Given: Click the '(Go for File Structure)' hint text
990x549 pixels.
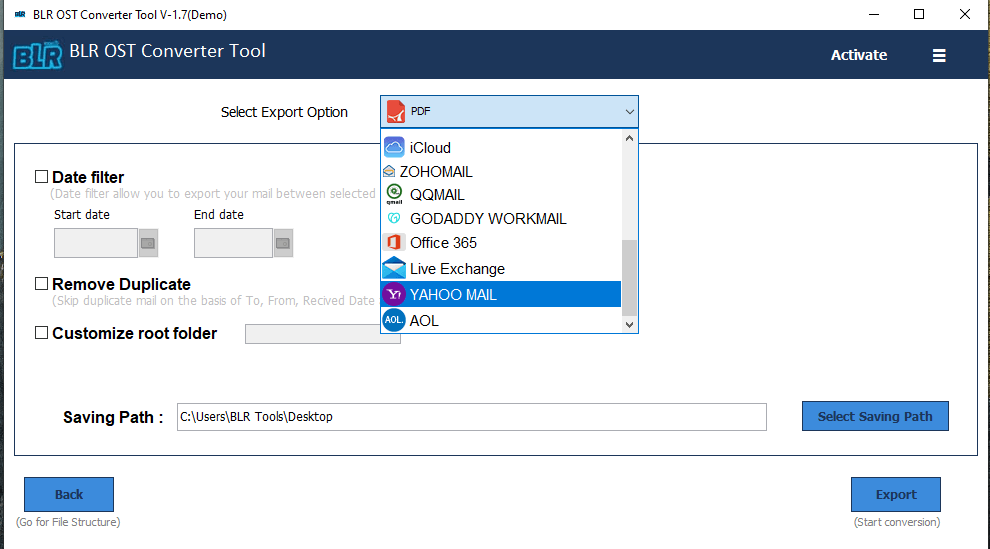Looking at the screenshot, I should [x=68, y=522].
